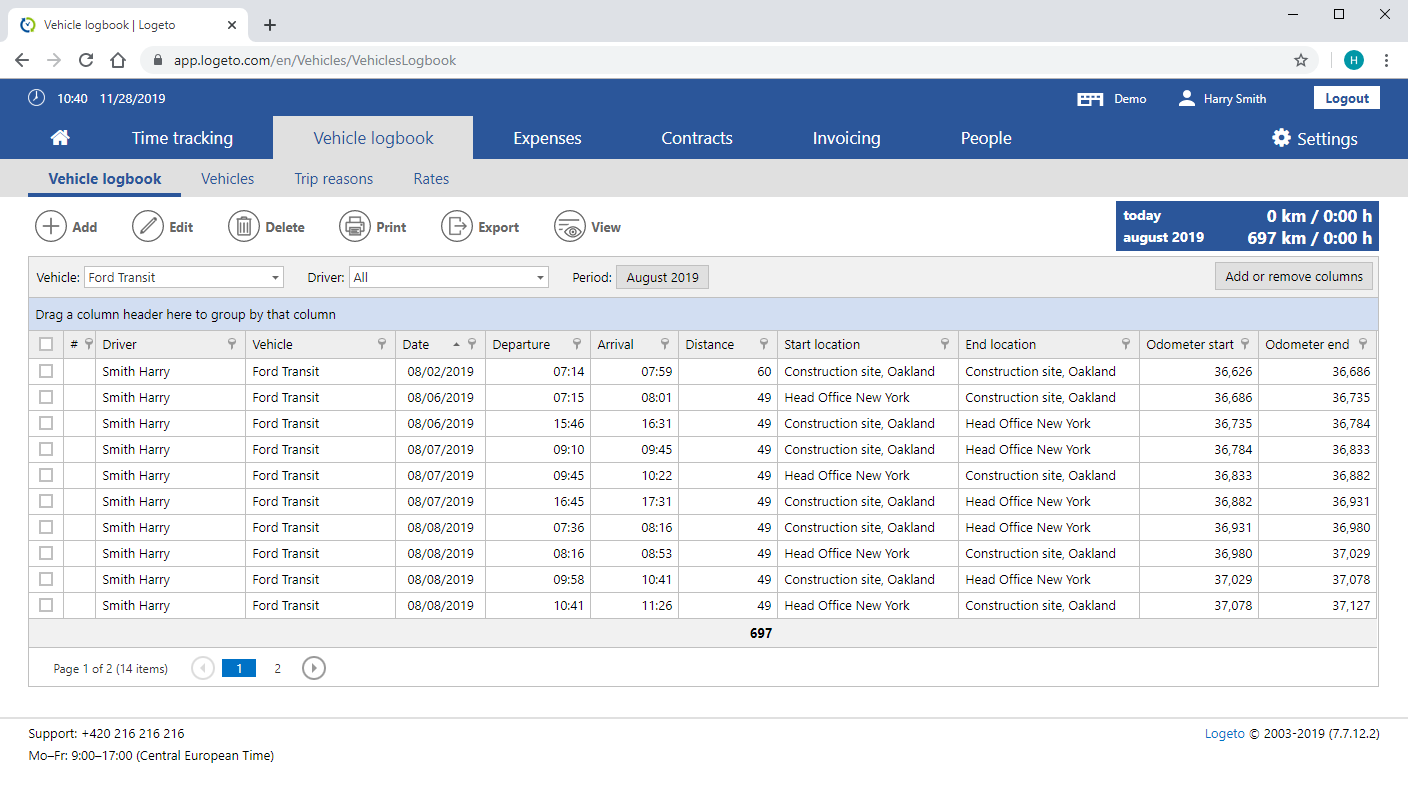Open the Driver dropdown showing All
1408x797 pixels.
(x=449, y=277)
